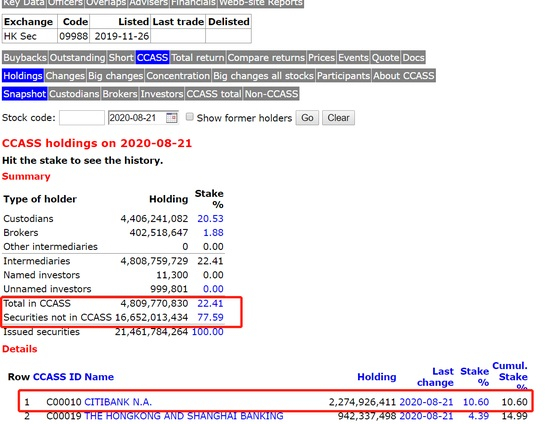Open the Short tab
This screenshot has width=550, height=424.
(x=121, y=58)
